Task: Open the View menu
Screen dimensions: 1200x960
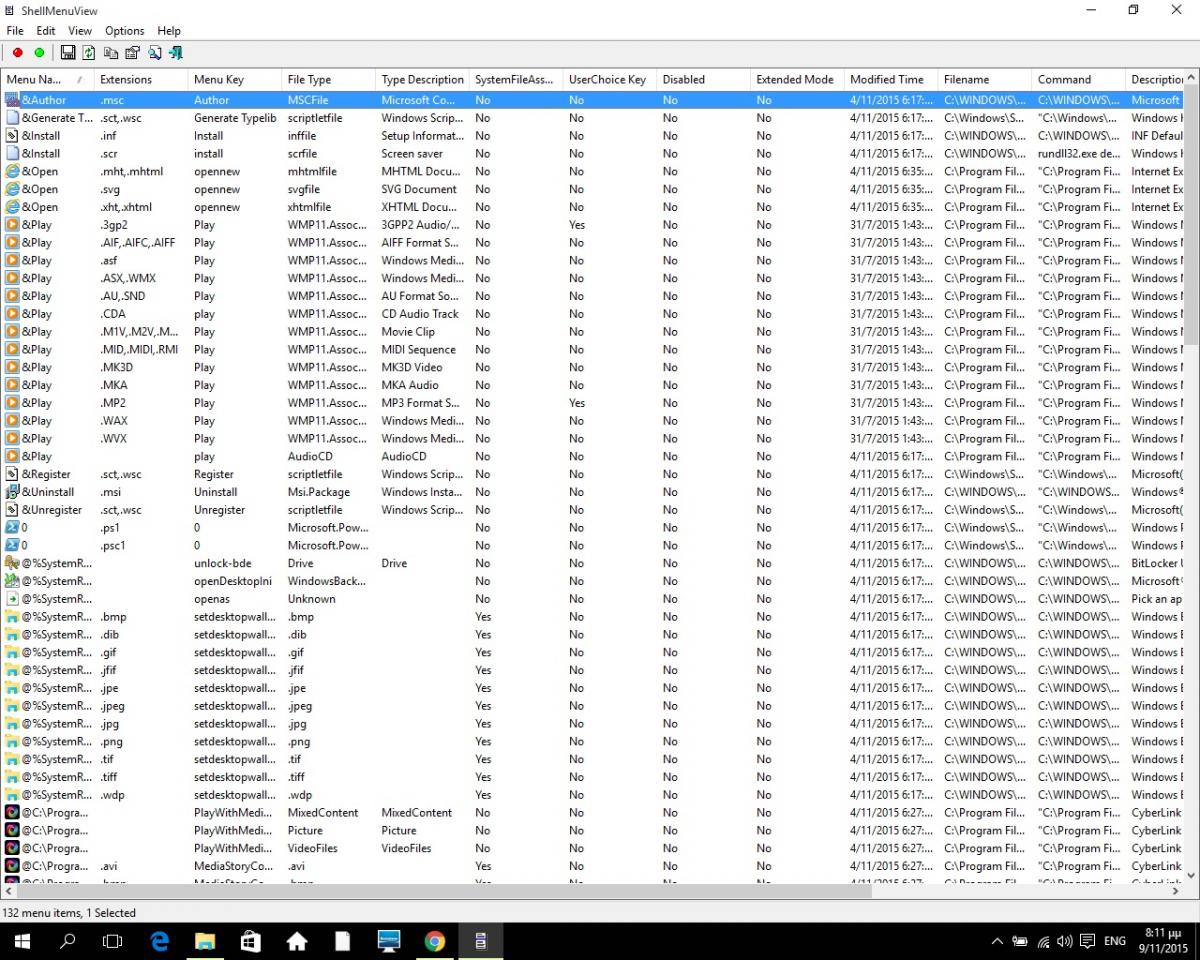Action: pos(80,31)
